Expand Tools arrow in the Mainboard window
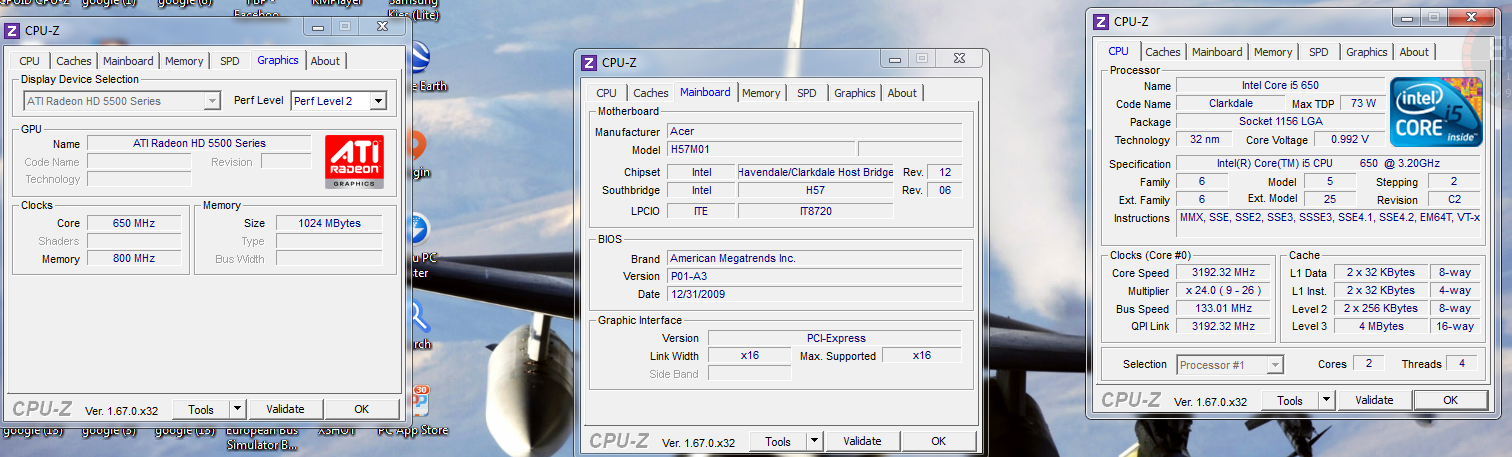Image resolution: width=1512 pixels, height=457 pixels. click(814, 441)
